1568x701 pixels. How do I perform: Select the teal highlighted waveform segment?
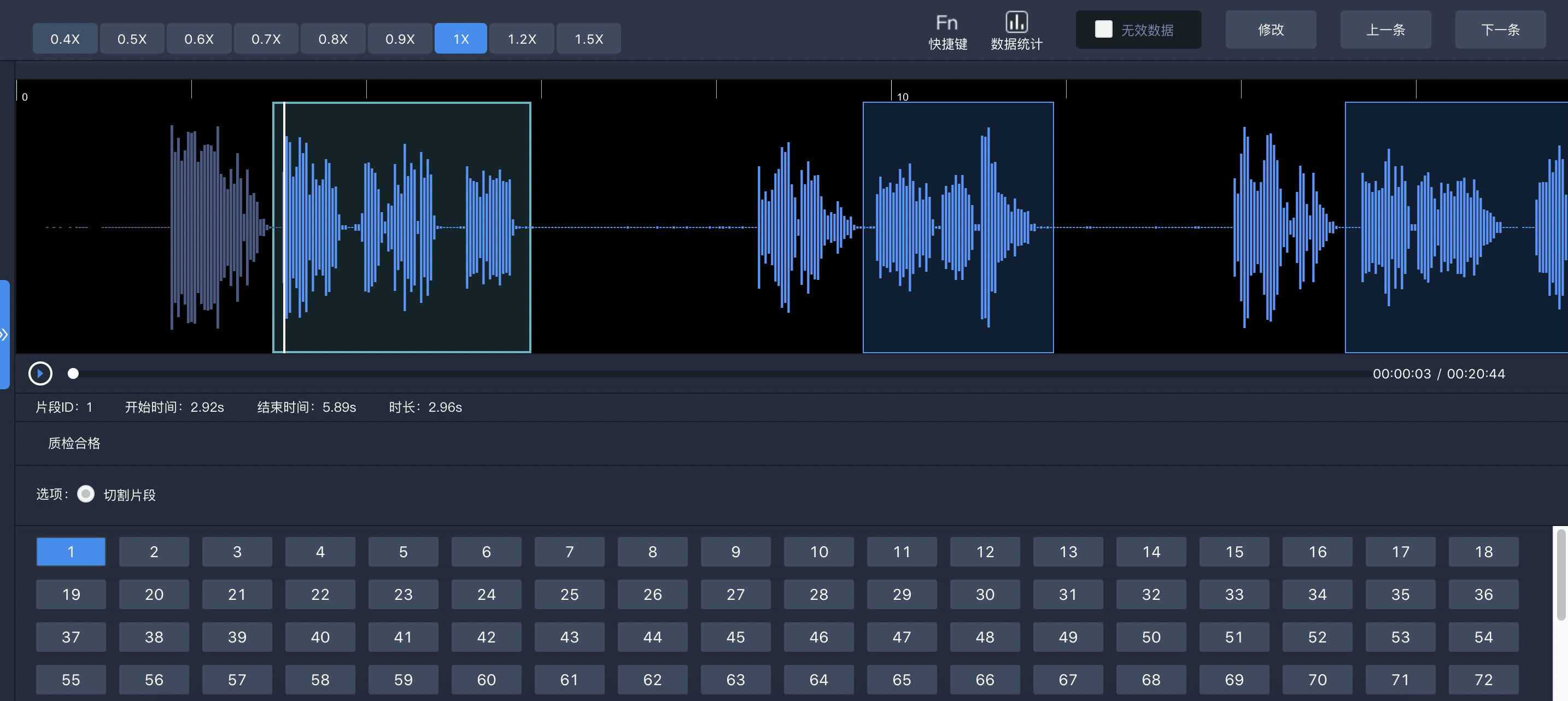(402, 227)
